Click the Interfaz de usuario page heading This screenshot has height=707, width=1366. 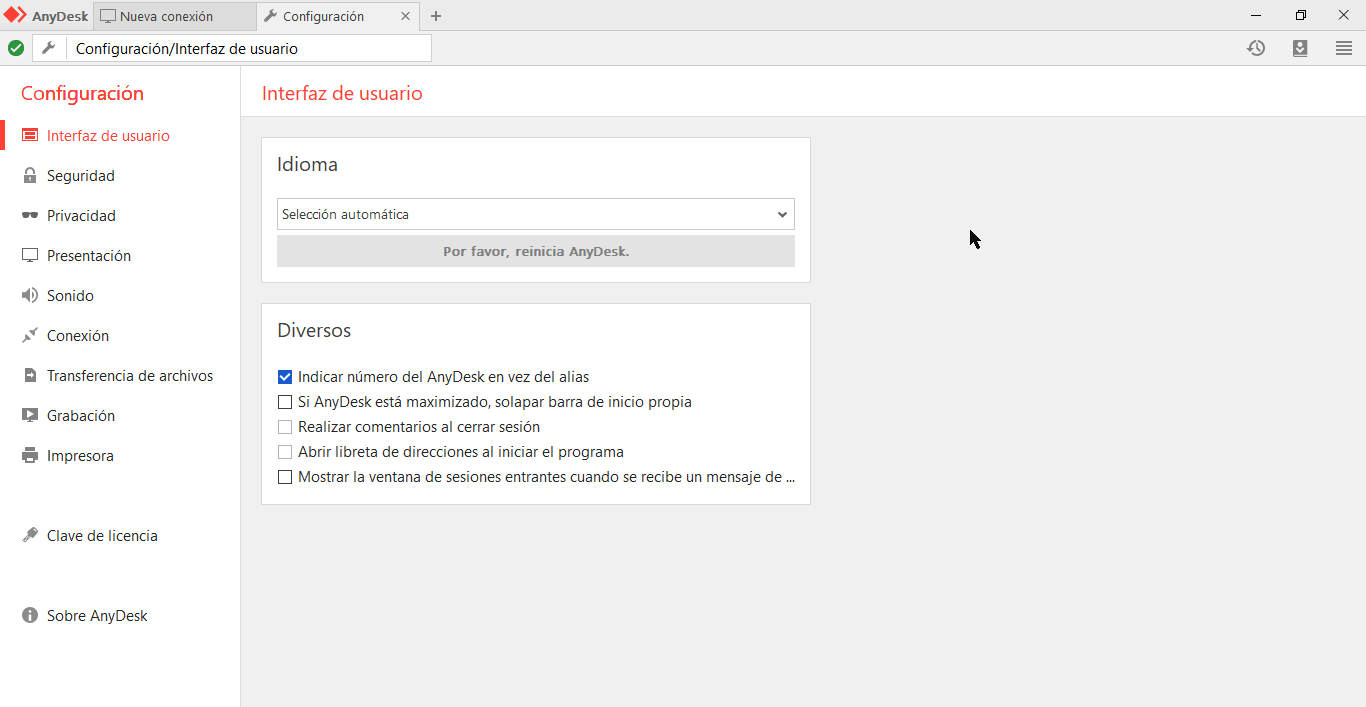click(342, 94)
